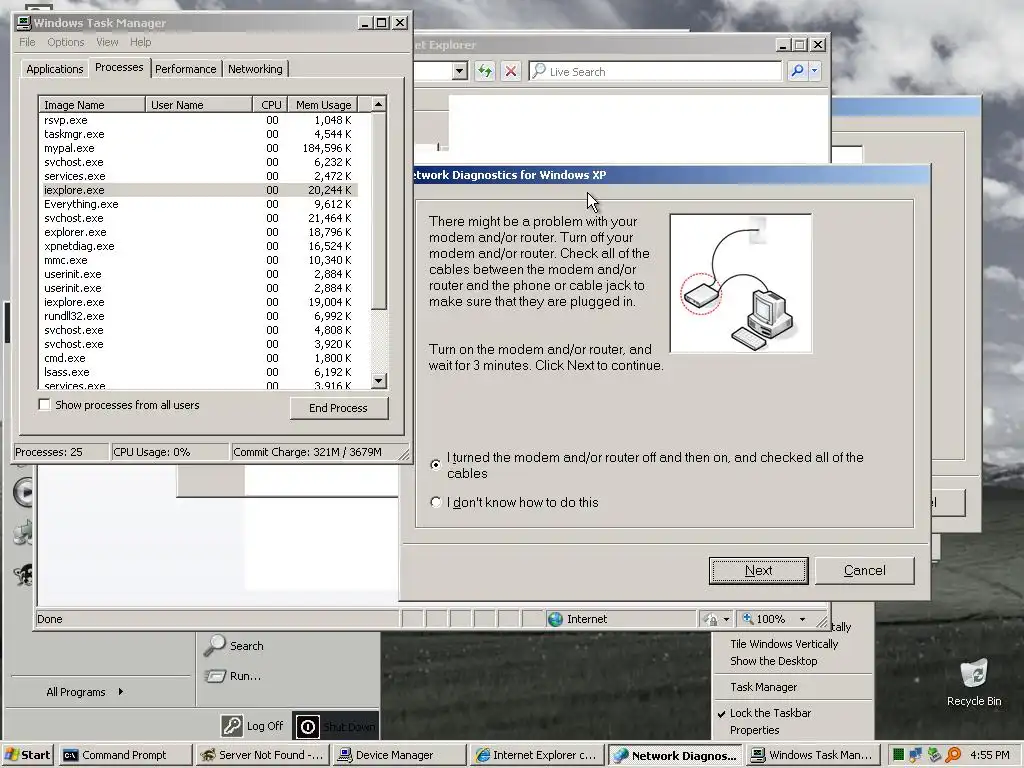Viewport: 1024px width, 768px height.
Task: Click the Run icon in Start menu
Action: coord(215,676)
